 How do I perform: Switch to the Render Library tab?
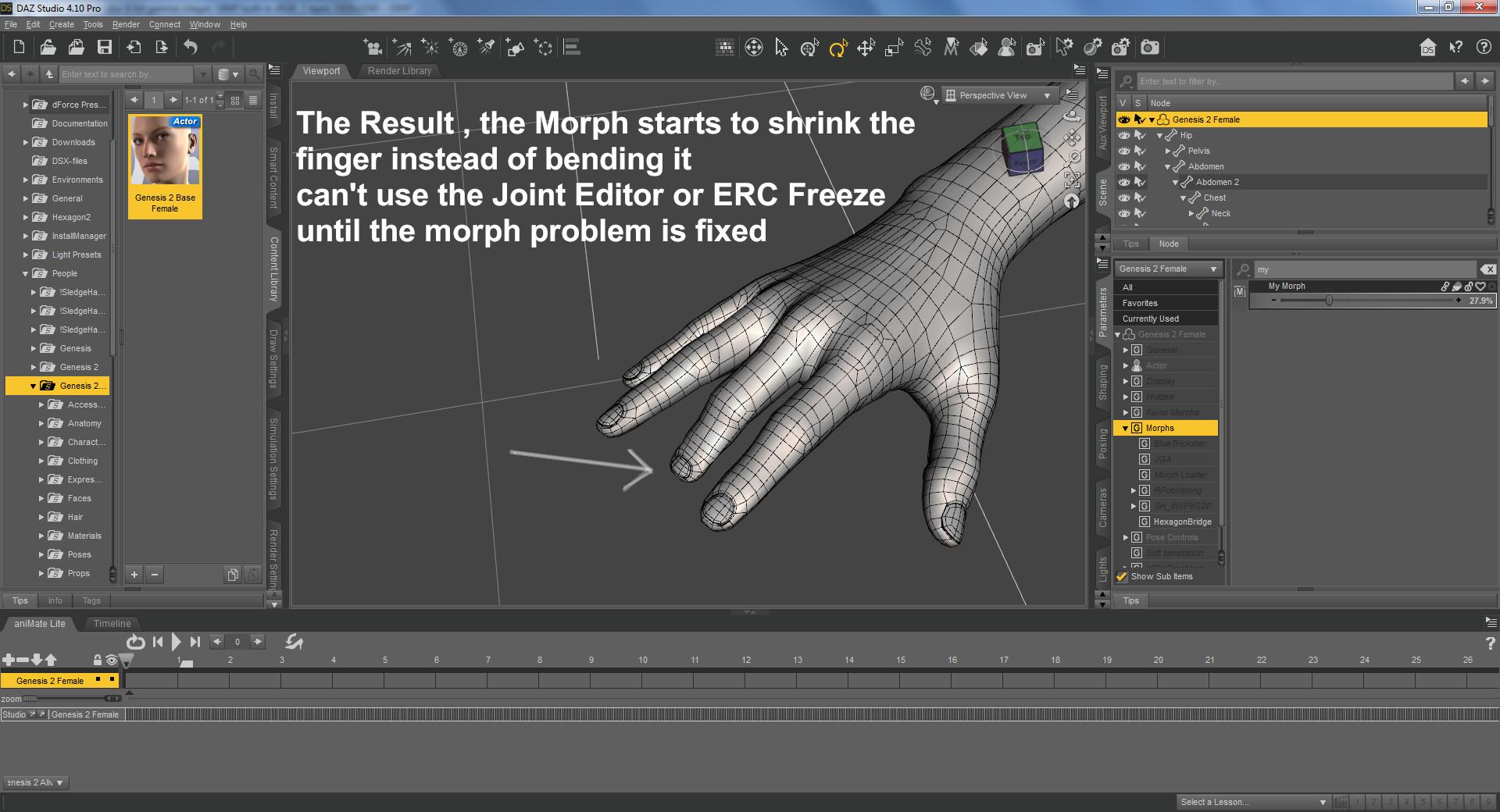[x=398, y=71]
